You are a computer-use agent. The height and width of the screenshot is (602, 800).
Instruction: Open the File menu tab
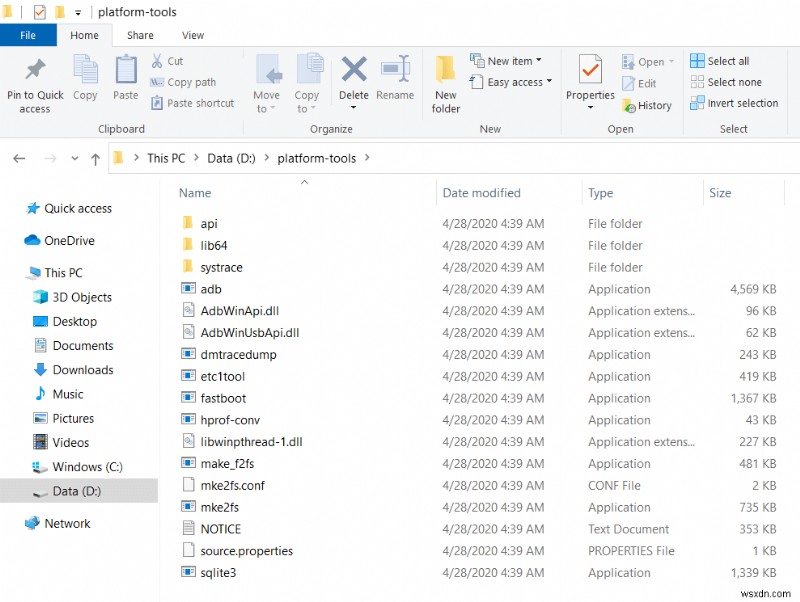point(28,35)
